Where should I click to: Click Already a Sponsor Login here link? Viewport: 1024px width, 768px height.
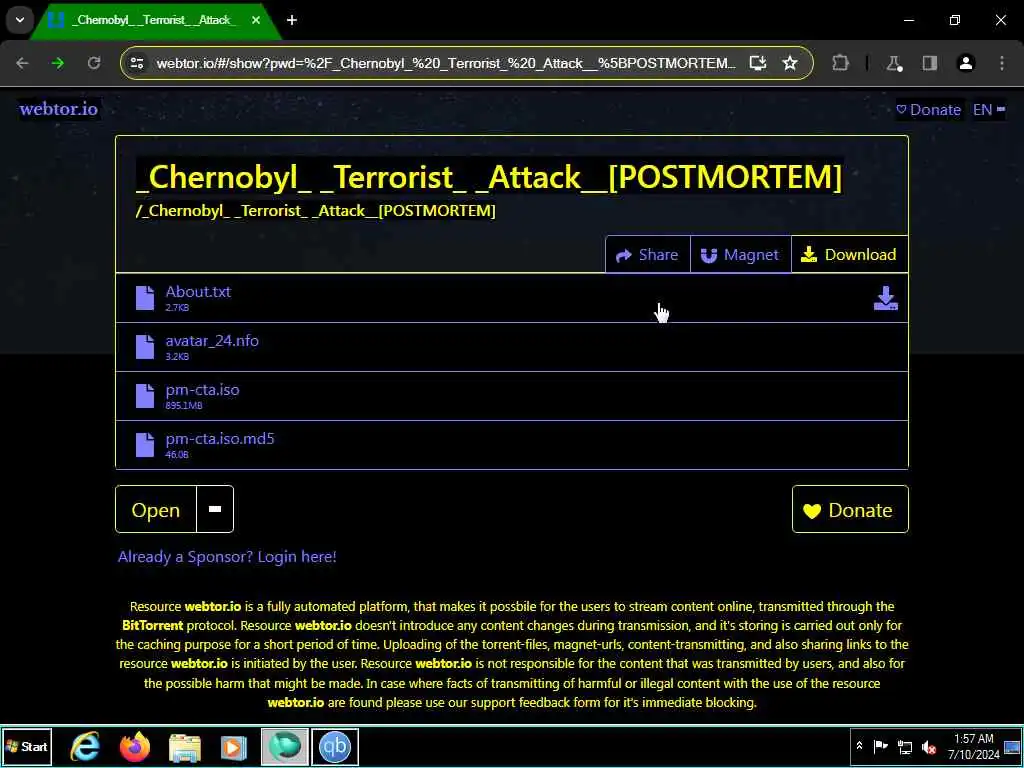(227, 556)
